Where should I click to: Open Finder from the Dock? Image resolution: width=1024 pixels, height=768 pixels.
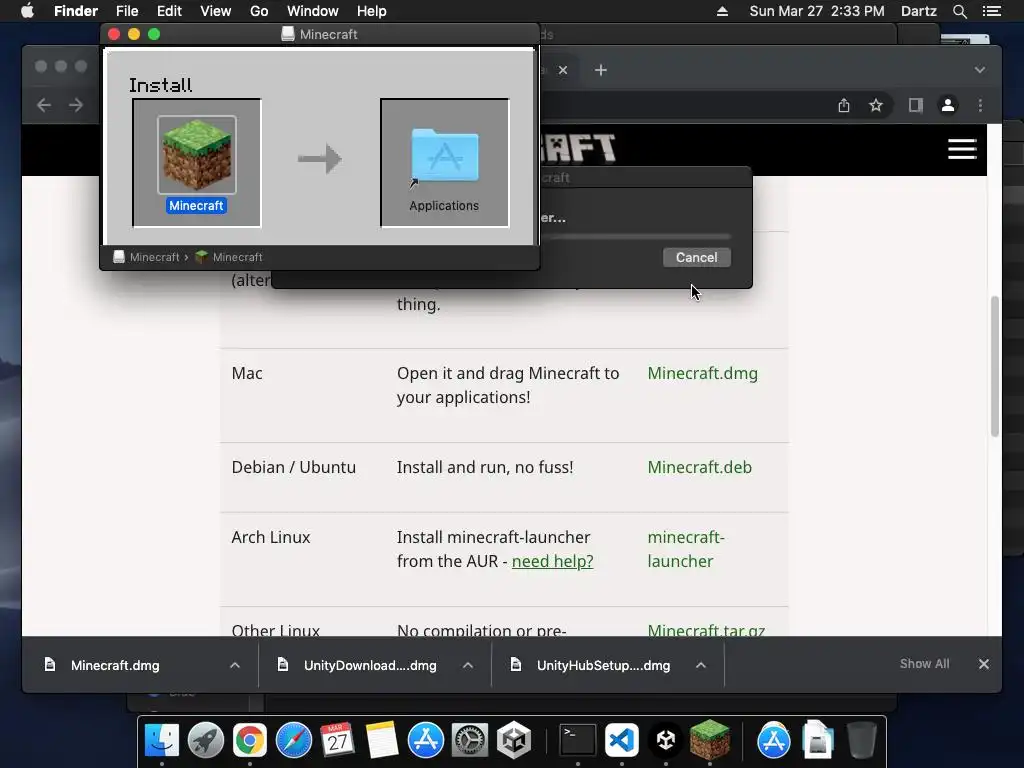(161, 740)
